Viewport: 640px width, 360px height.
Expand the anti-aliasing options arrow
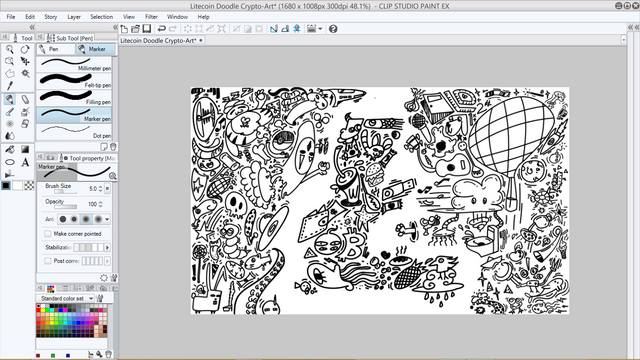coord(107,219)
